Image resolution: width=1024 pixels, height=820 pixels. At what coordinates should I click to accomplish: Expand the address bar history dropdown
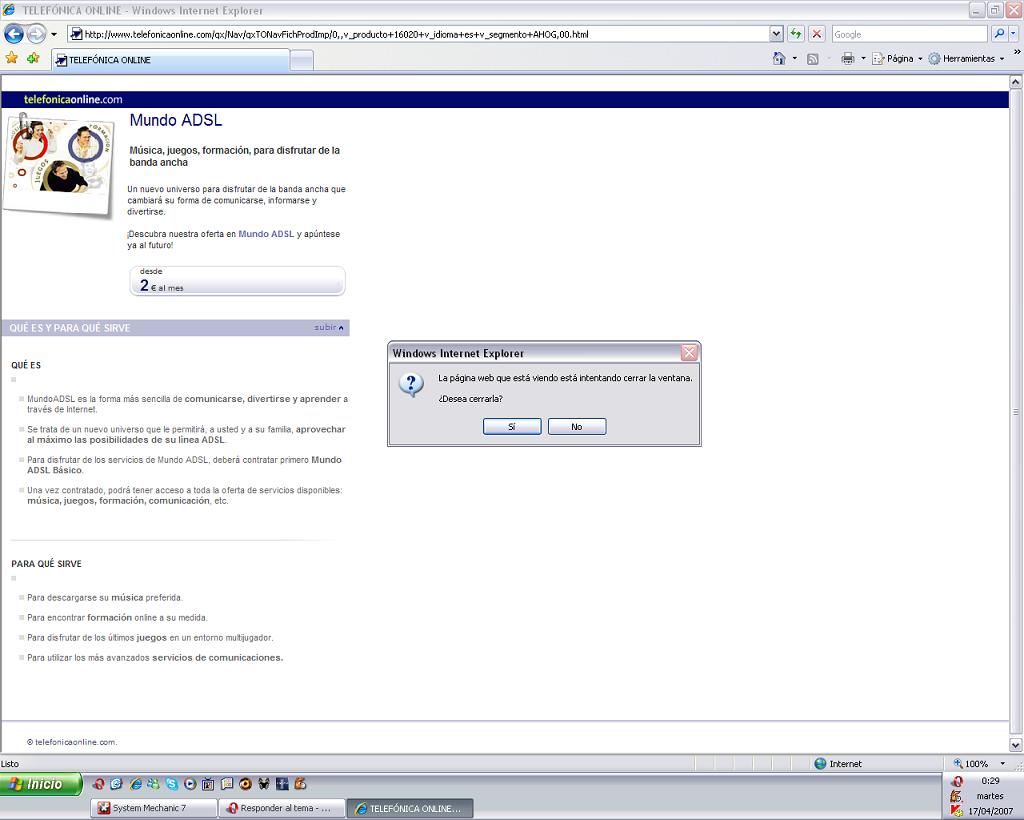[776, 34]
